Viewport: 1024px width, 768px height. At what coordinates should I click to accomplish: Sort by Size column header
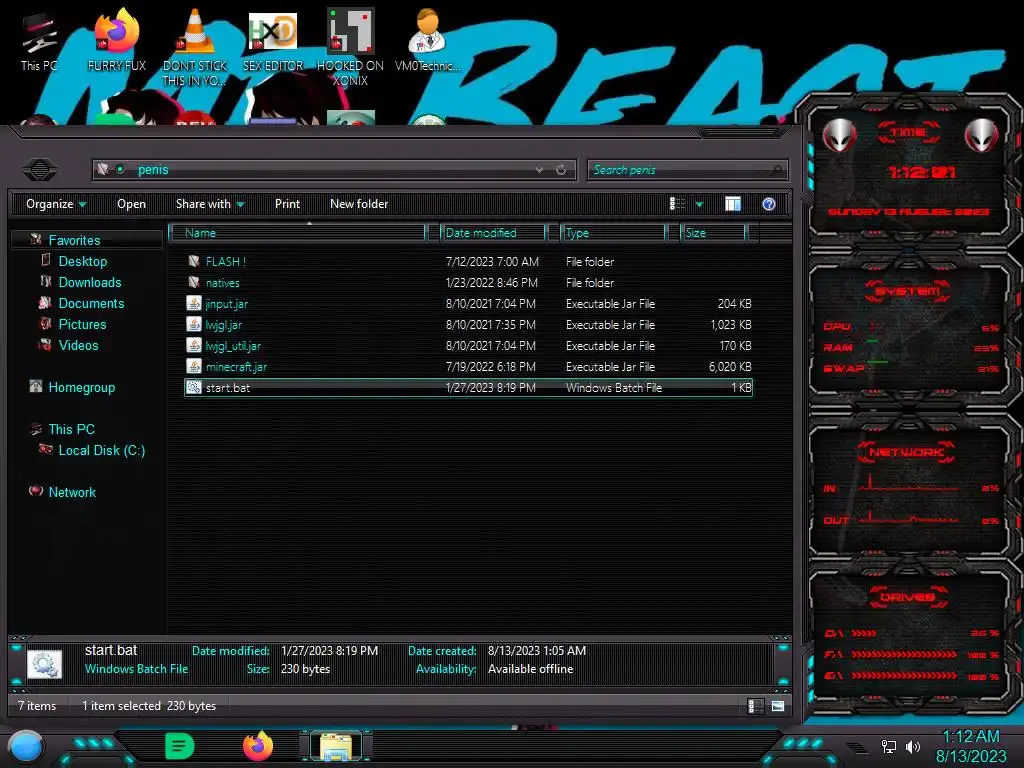(713, 232)
